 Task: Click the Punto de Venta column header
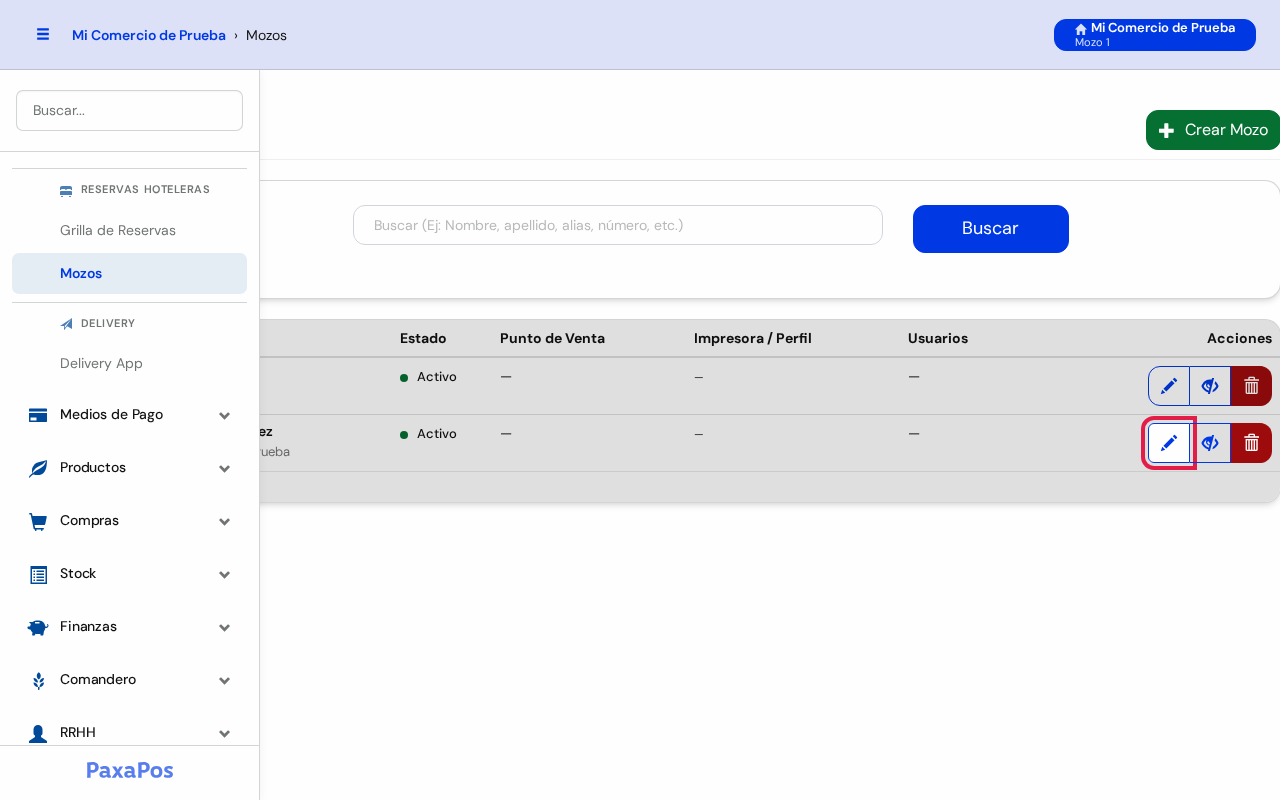coord(552,338)
